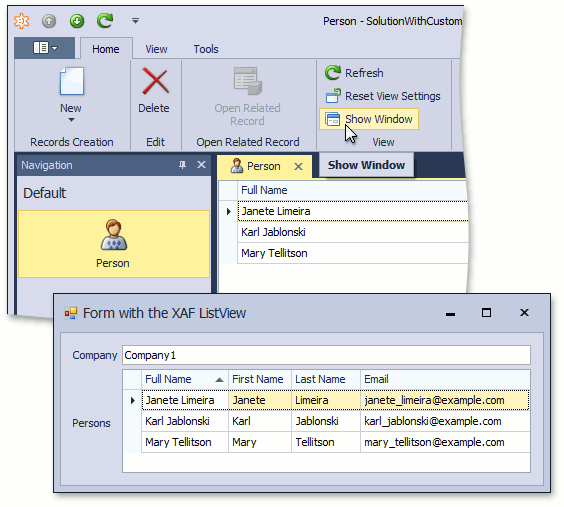Click Reset View Settings icon
This screenshot has height=507, width=564.
[333, 96]
